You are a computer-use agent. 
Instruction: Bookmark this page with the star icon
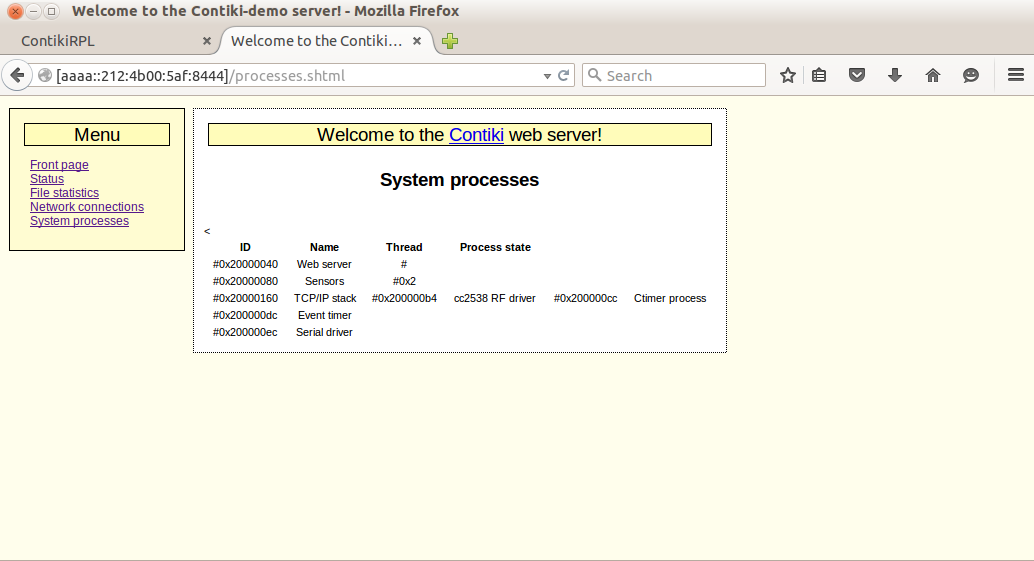click(788, 76)
